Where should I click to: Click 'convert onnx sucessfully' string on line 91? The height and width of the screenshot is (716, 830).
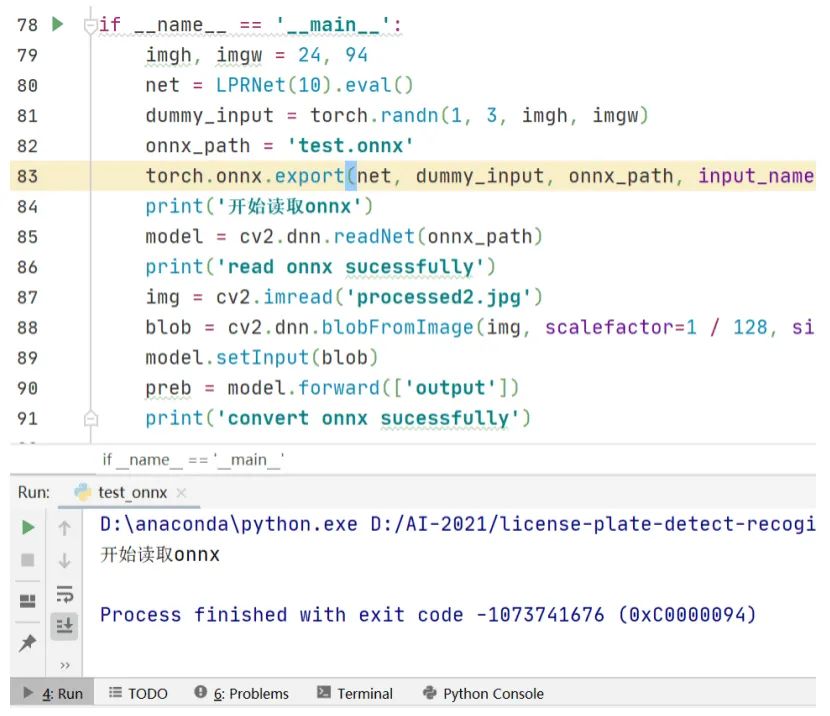tap(368, 419)
